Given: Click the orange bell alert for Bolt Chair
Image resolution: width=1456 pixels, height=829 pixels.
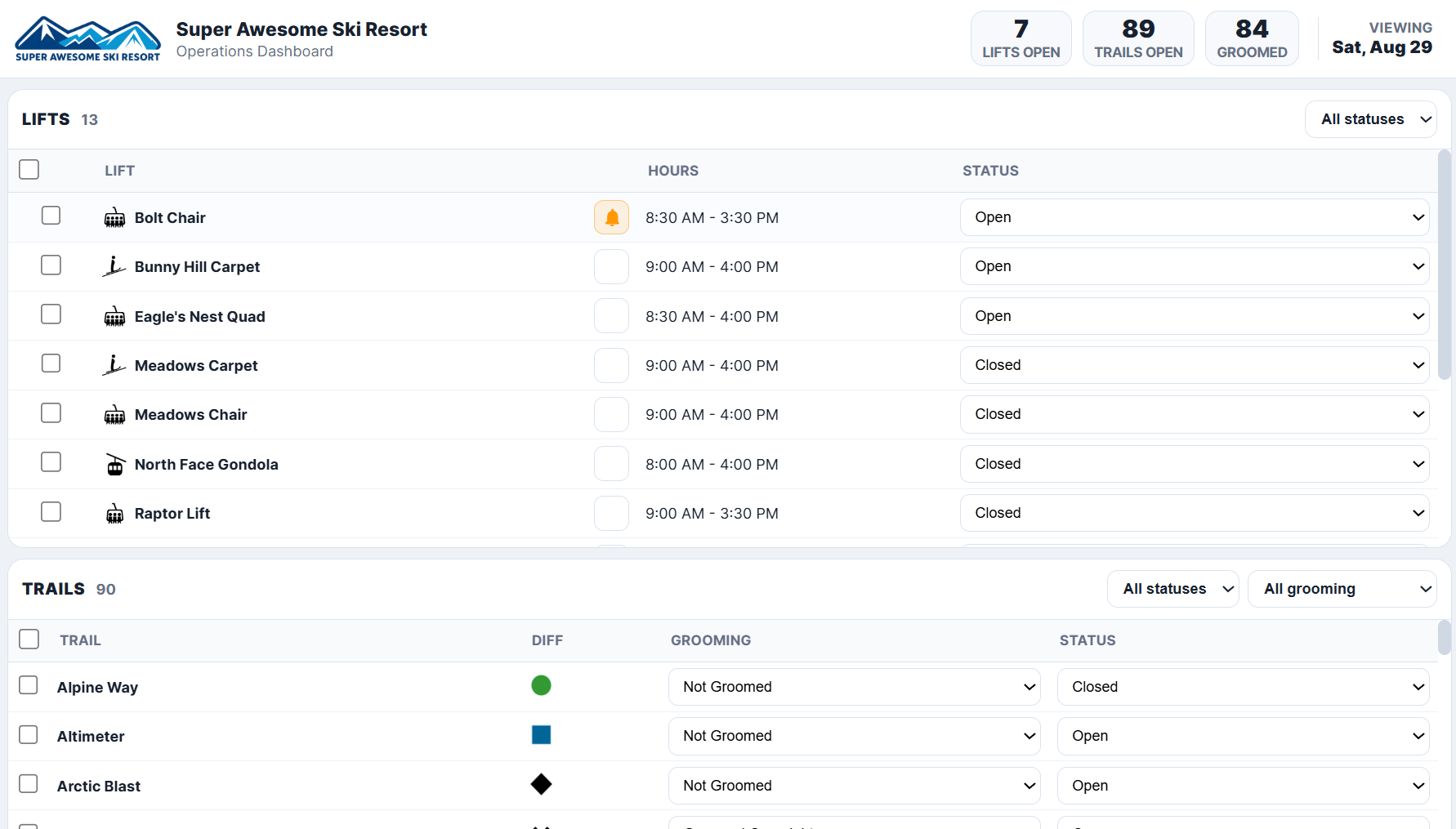Looking at the screenshot, I should (x=611, y=217).
